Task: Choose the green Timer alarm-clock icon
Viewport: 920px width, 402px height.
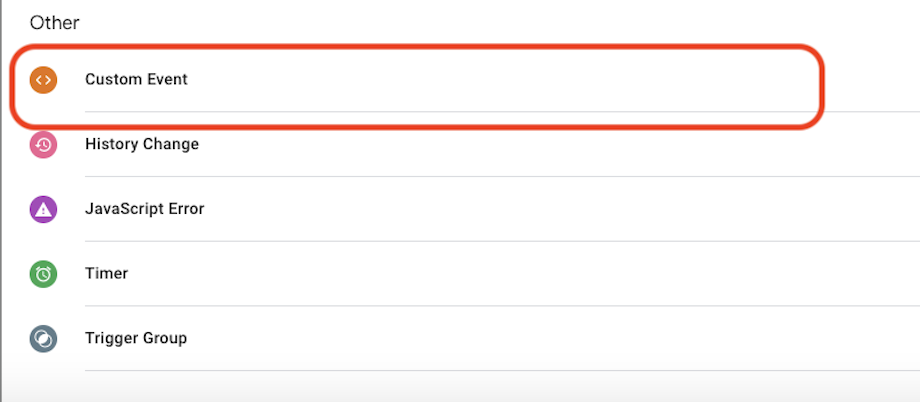Action: [x=43, y=273]
